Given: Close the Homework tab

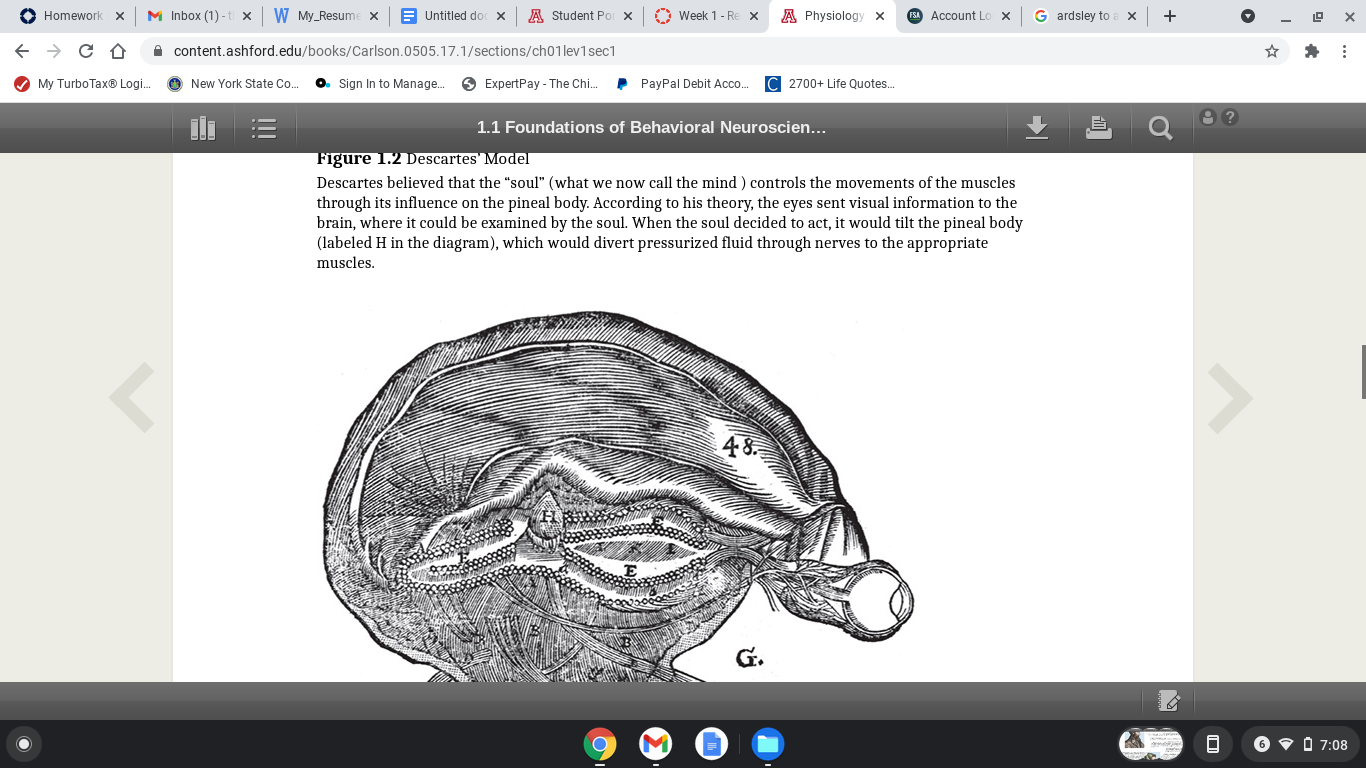Looking at the screenshot, I should 120,16.
